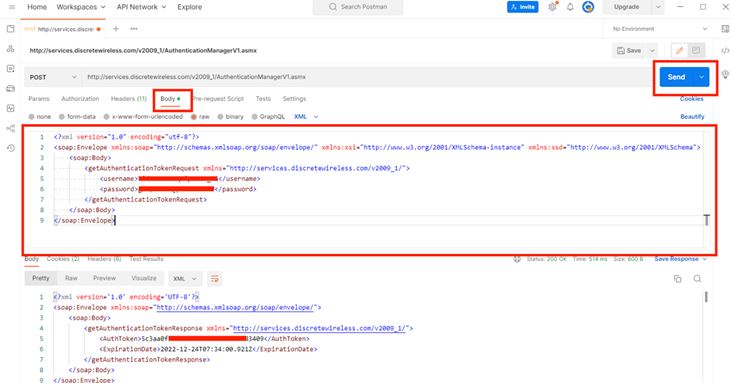Select the form-data body type
This screenshot has height=383, width=731.
[77, 116]
